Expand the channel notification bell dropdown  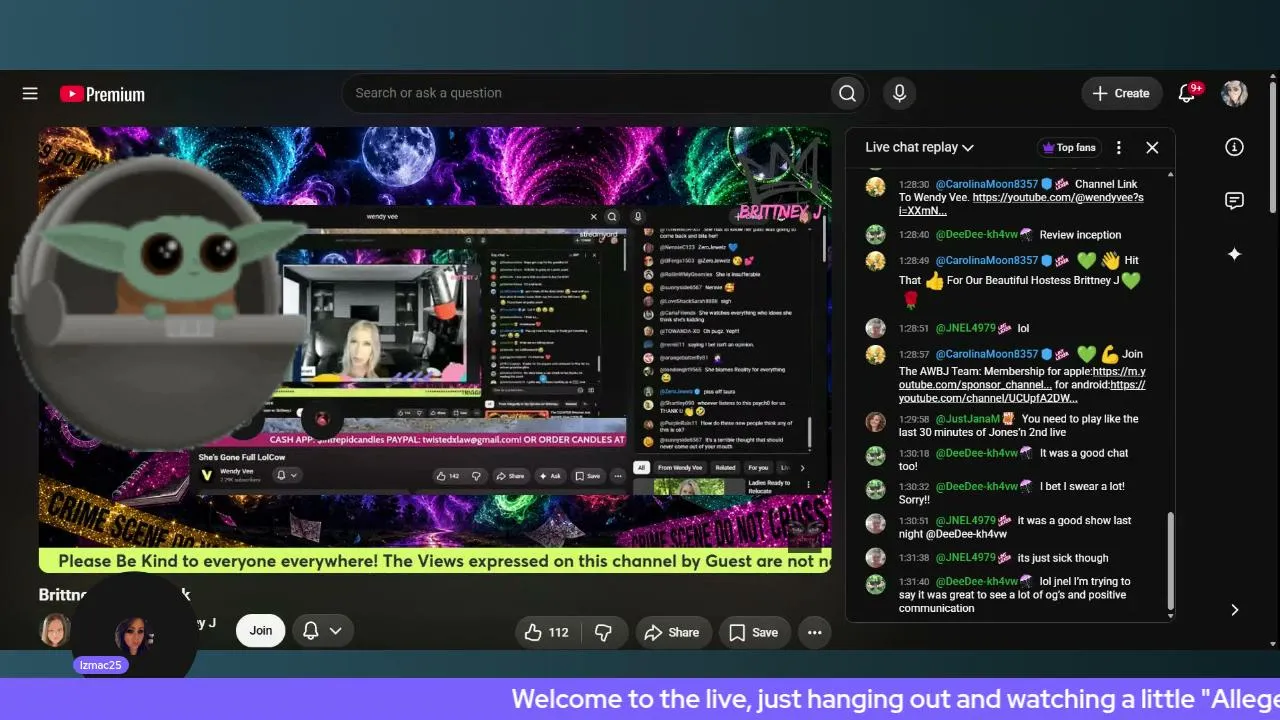coord(322,631)
